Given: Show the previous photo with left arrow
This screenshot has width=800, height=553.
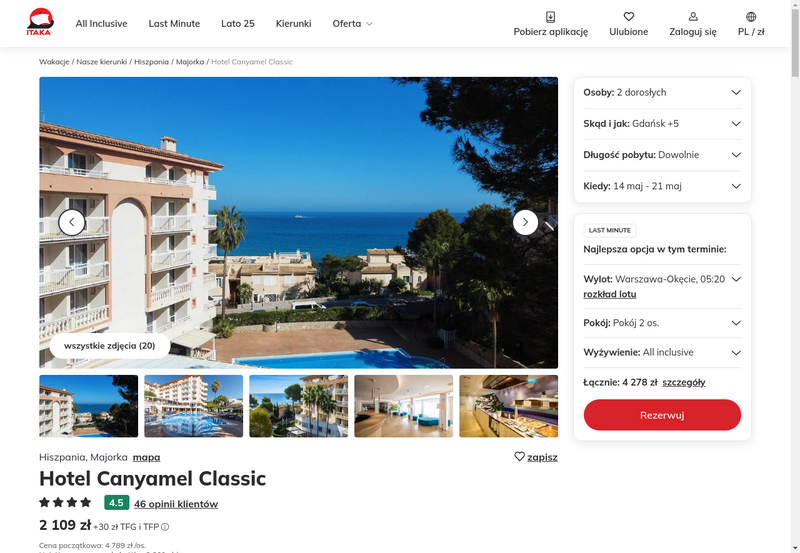Looking at the screenshot, I should click(x=72, y=222).
